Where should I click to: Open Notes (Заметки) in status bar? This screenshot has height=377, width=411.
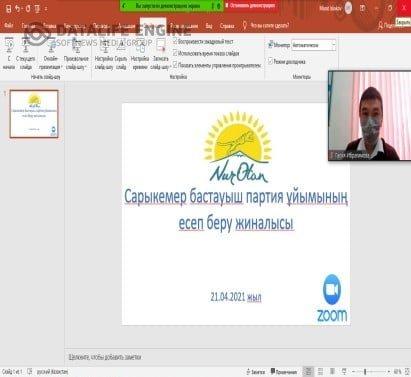click(x=255, y=372)
